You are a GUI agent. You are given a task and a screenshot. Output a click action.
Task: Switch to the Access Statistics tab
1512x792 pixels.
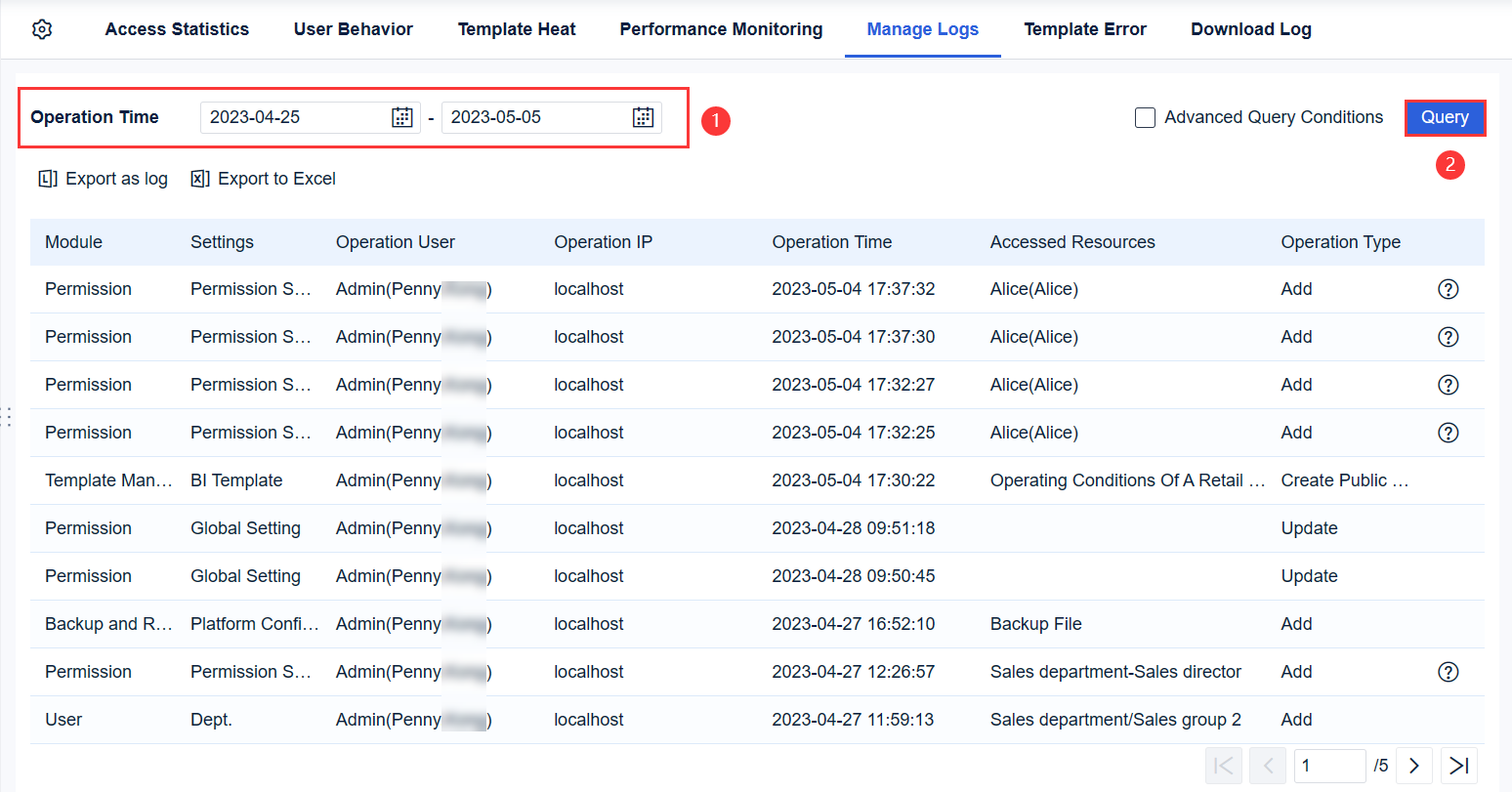177,29
